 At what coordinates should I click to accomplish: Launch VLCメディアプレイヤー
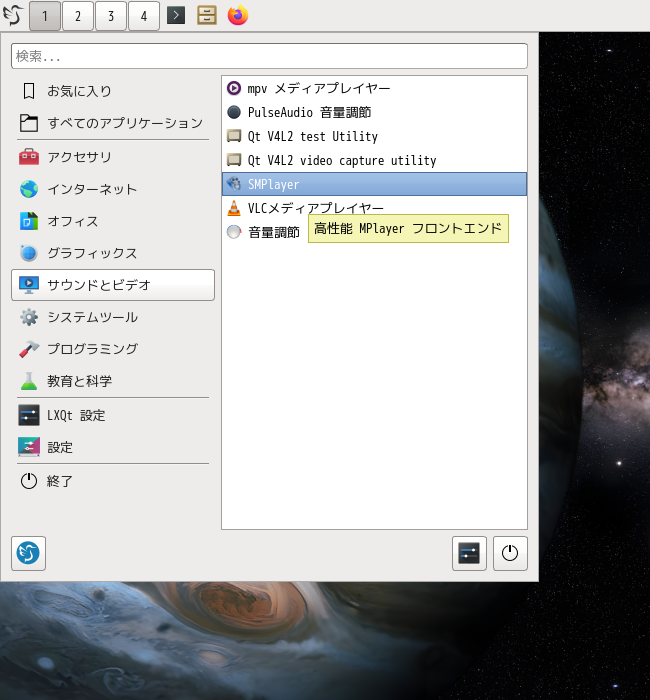pos(374,208)
